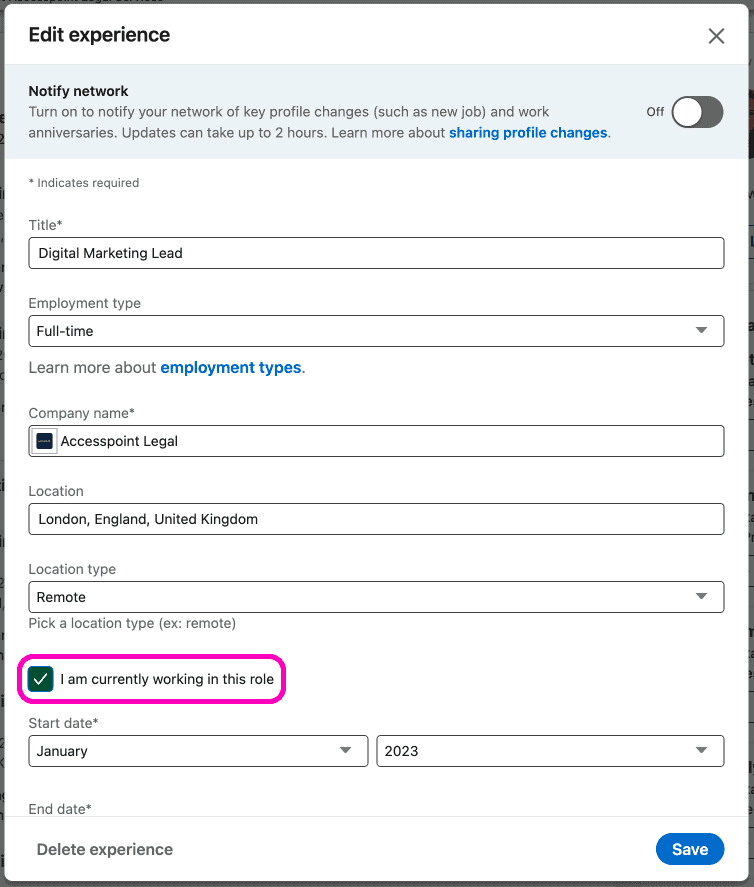
Task: Open the Employment type dropdown showing Full-time
Action: coord(376,330)
